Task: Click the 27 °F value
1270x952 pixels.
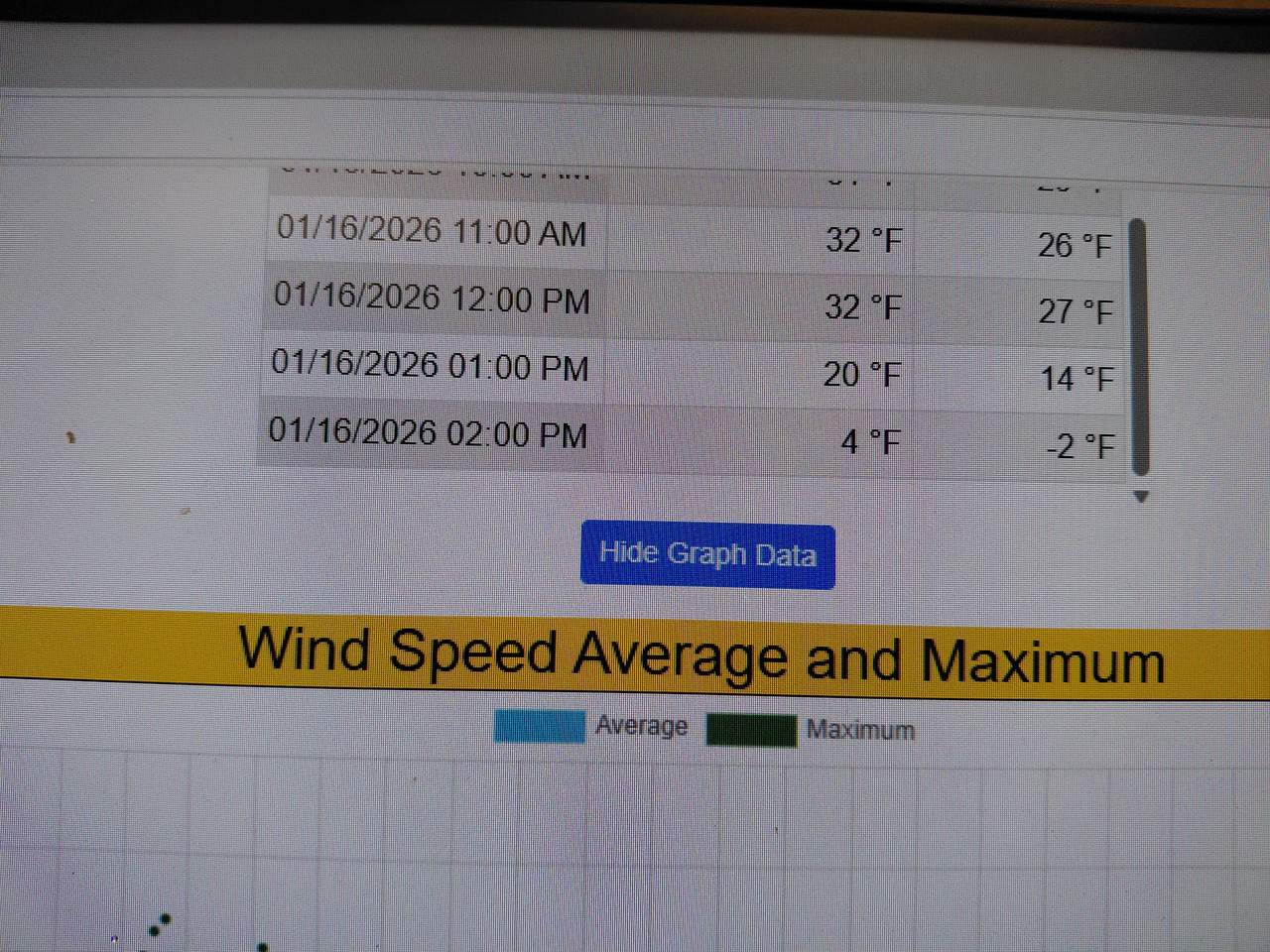Action: [1076, 311]
